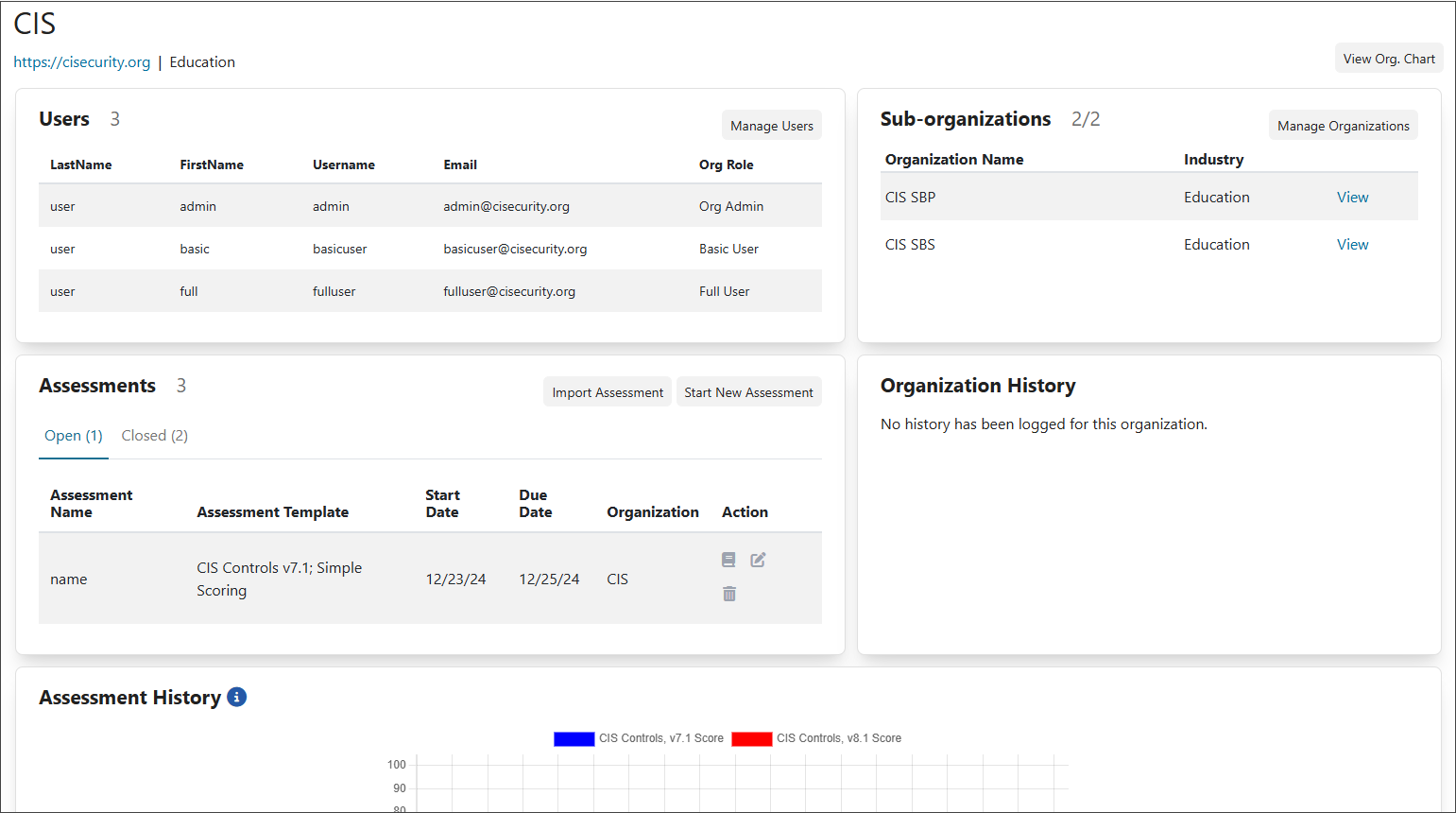Select the 'basicuser' username cell

(340, 249)
